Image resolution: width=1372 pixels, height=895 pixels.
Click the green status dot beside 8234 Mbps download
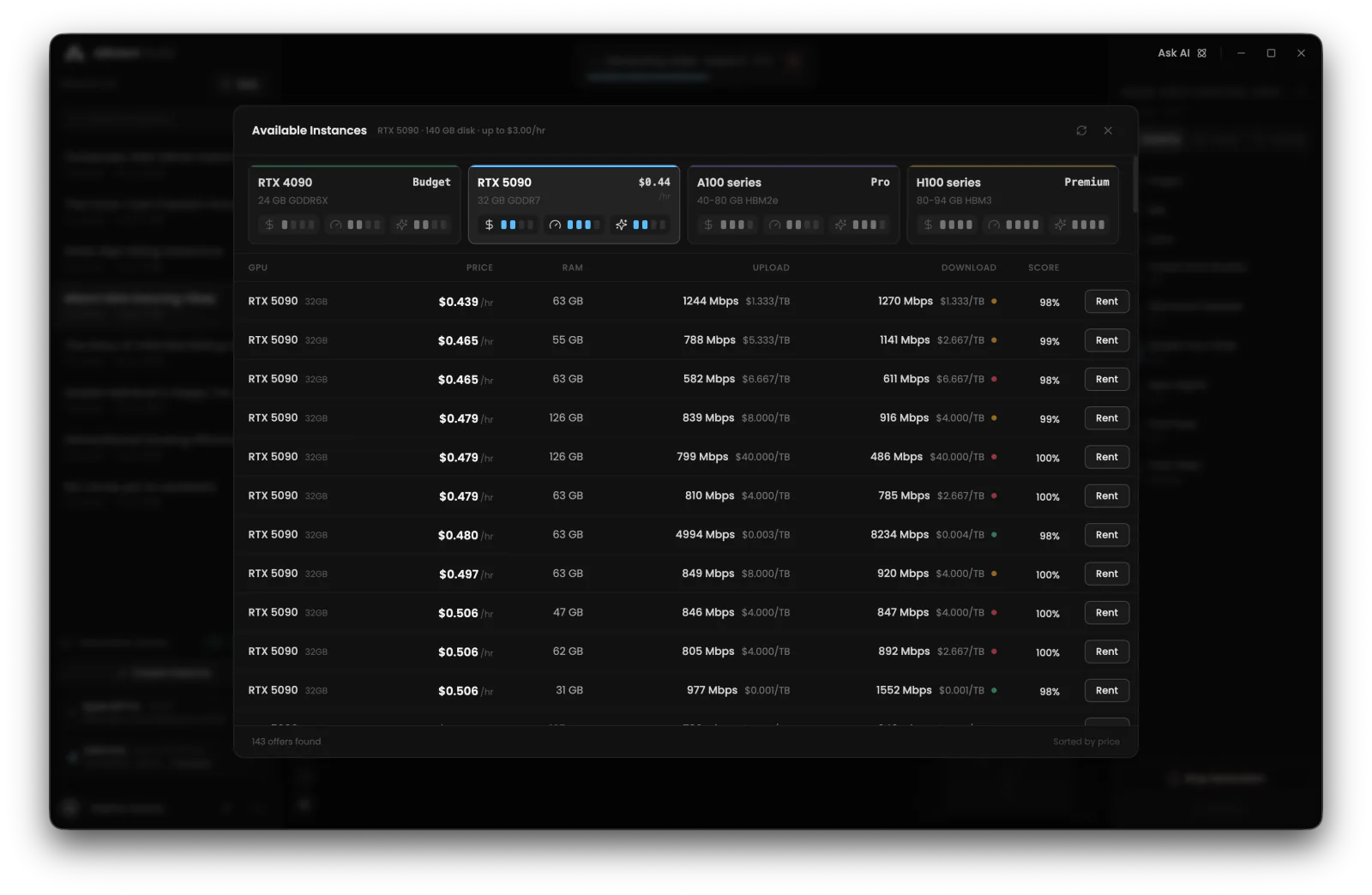click(x=994, y=535)
